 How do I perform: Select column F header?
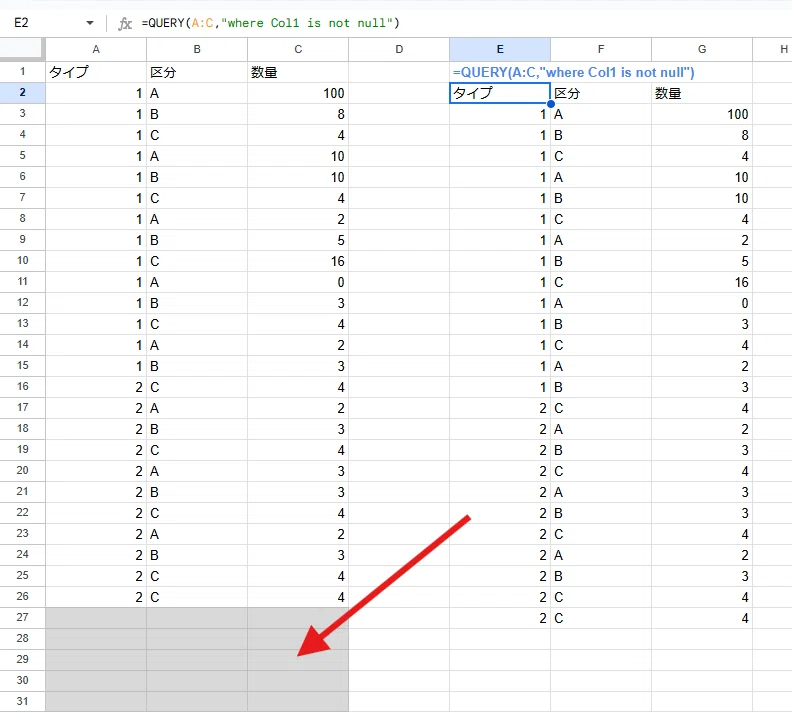(x=601, y=49)
